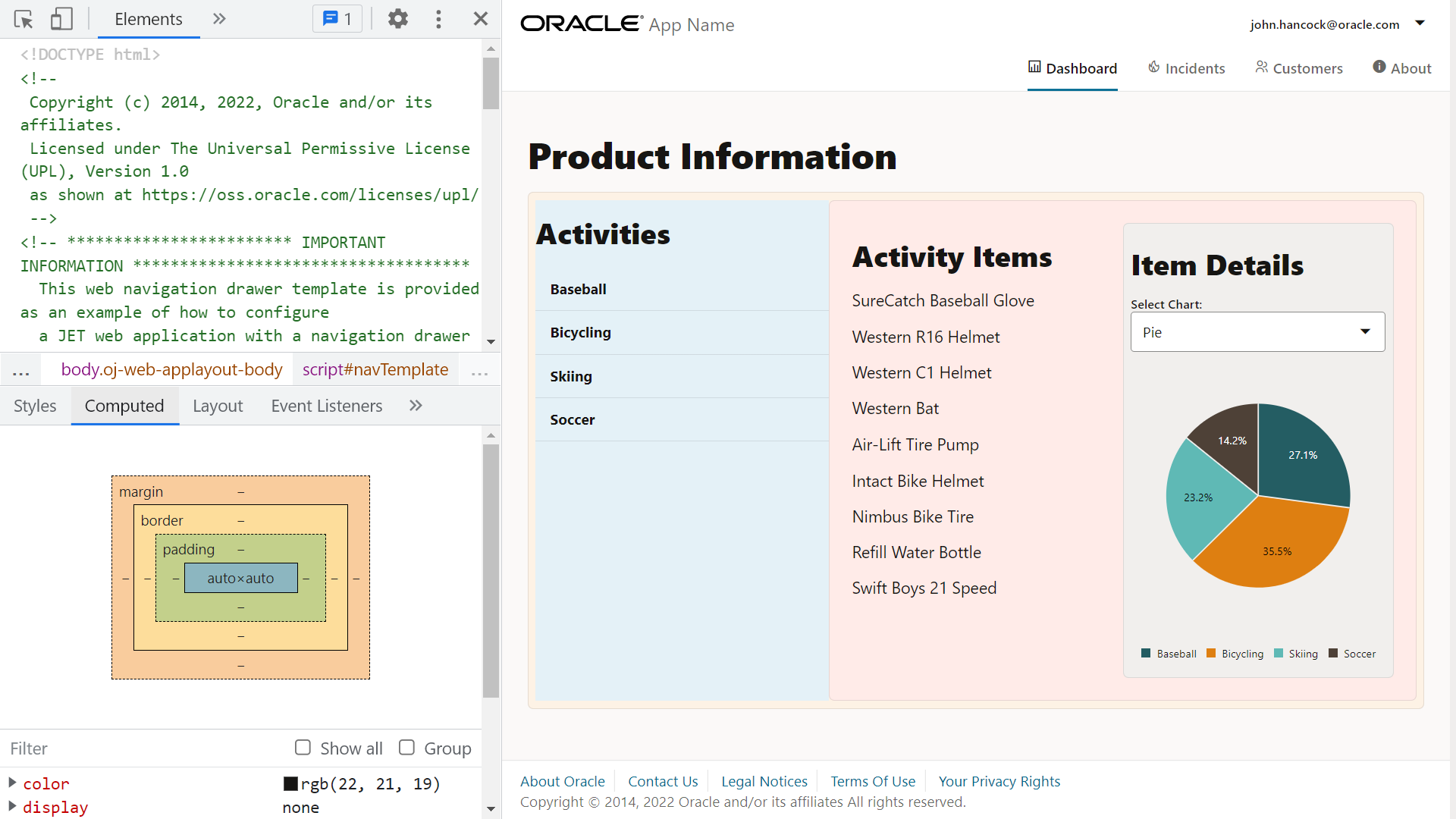Go to the About navigation tab
Screen dimensions: 1456x819
(x=1401, y=68)
